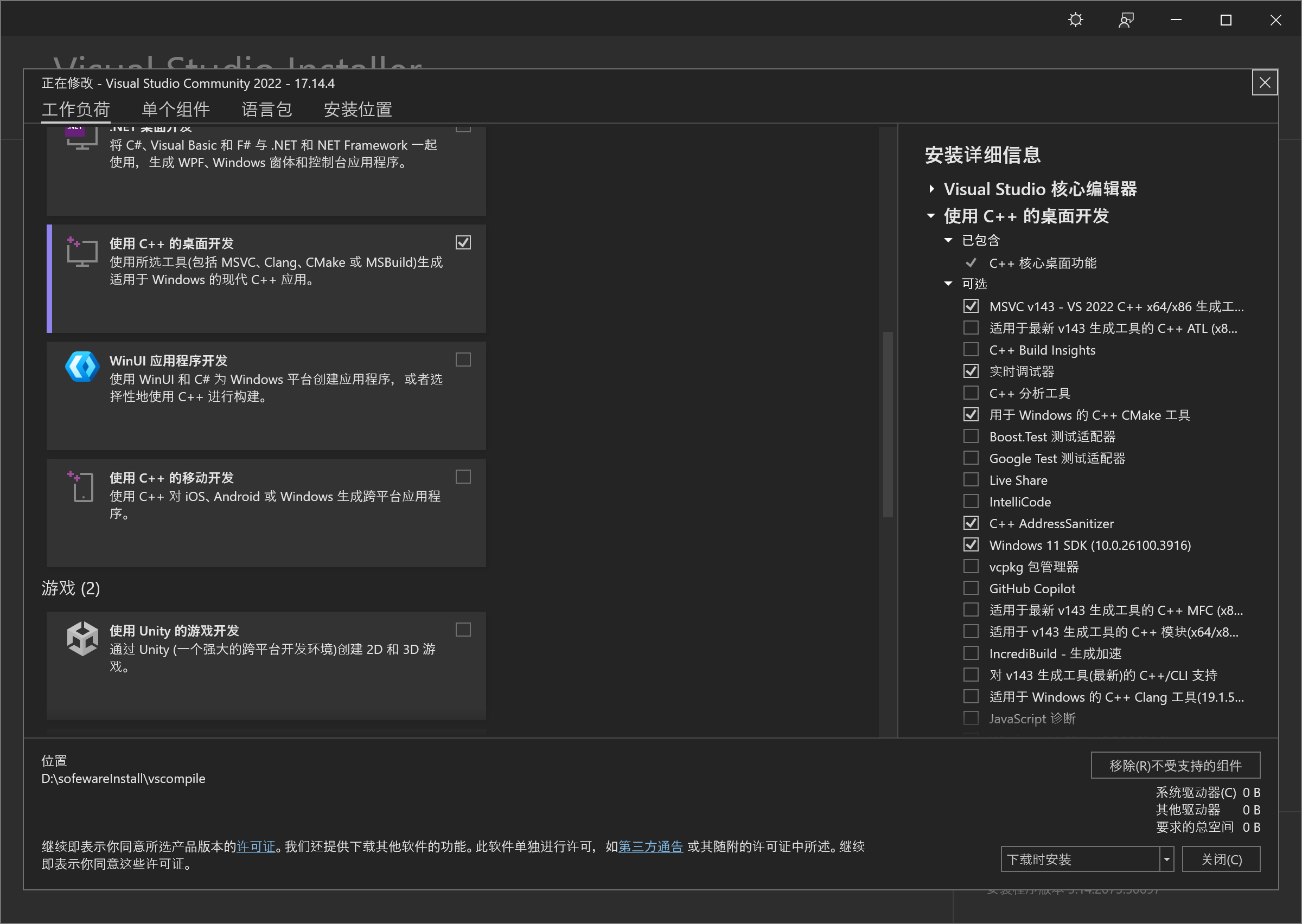The height and width of the screenshot is (924, 1302).
Task: Uncheck Windows 11 SDK (10.0.26100.3916)
Action: (971, 544)
